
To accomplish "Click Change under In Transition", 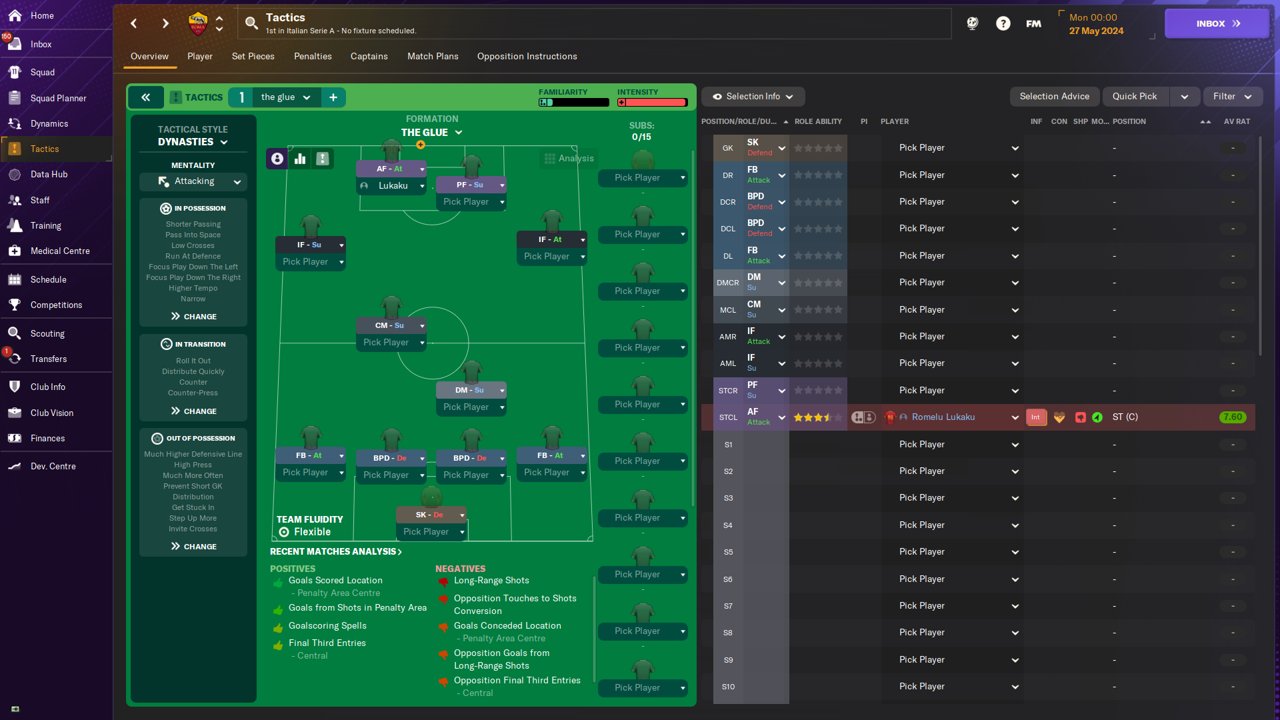I will 193,411.
